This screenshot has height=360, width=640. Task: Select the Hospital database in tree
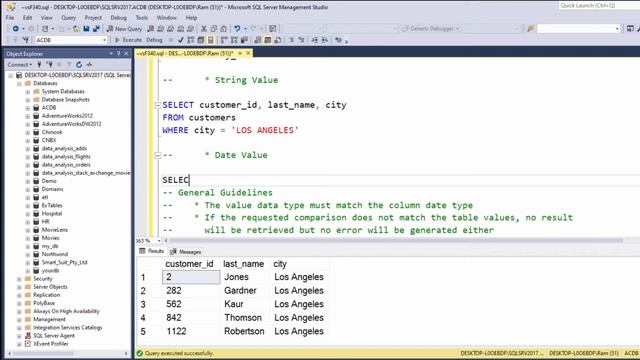pos(52,213)
